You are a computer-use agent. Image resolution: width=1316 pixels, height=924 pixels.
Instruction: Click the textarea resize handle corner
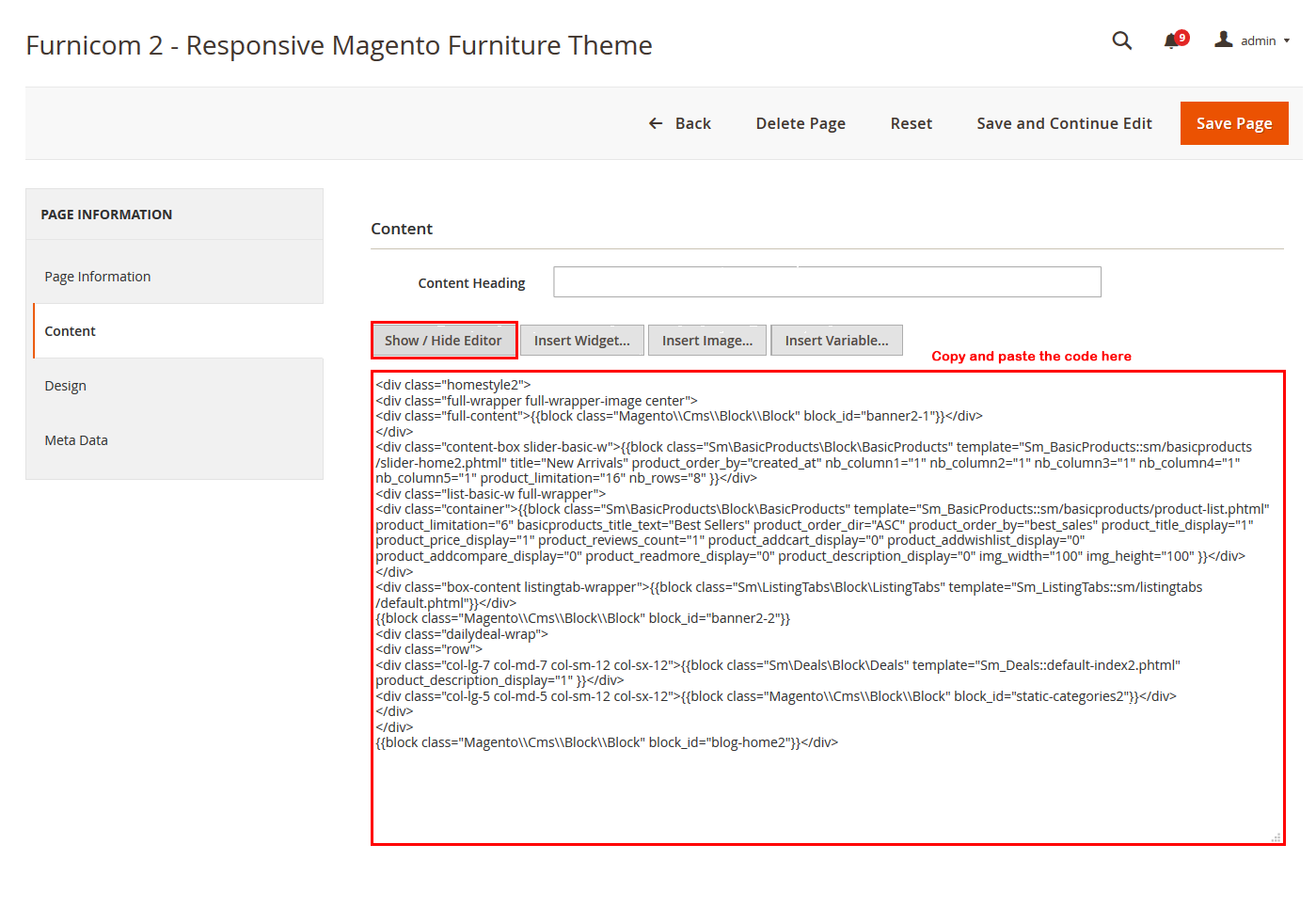[1276, 837]
